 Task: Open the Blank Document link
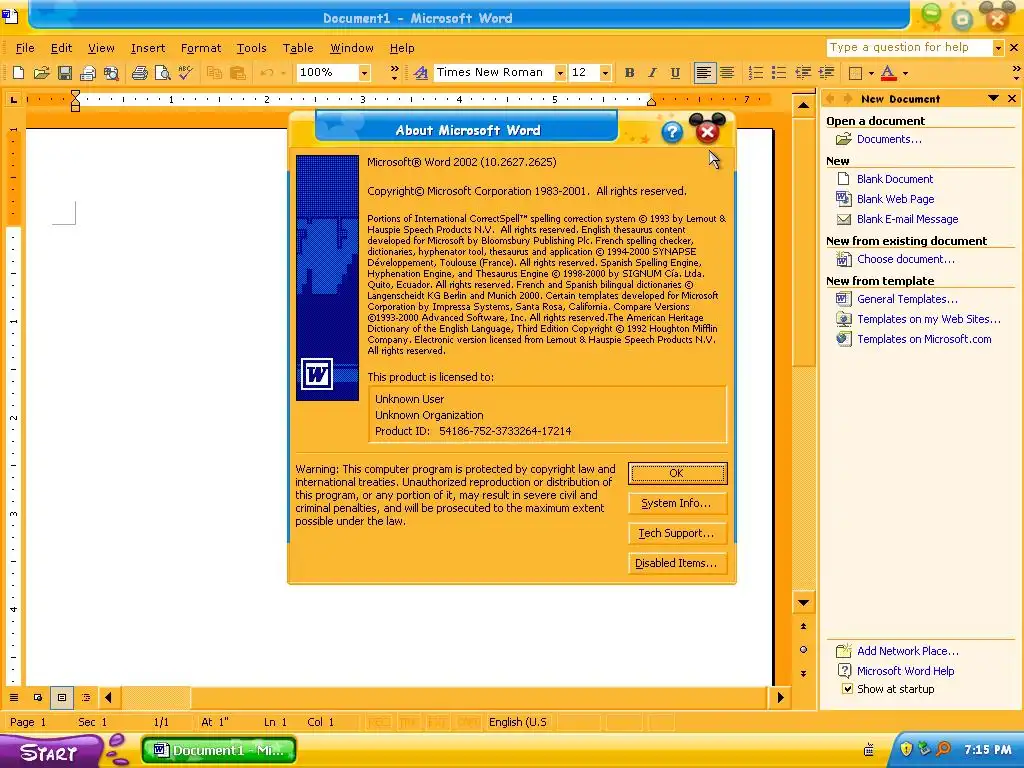(x=895, y=179)
